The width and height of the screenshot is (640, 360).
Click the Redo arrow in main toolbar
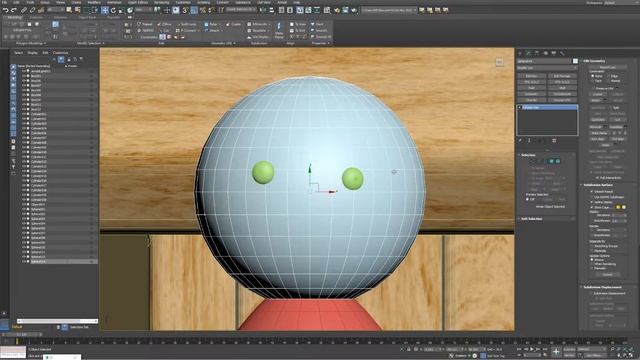coord(14,10)
